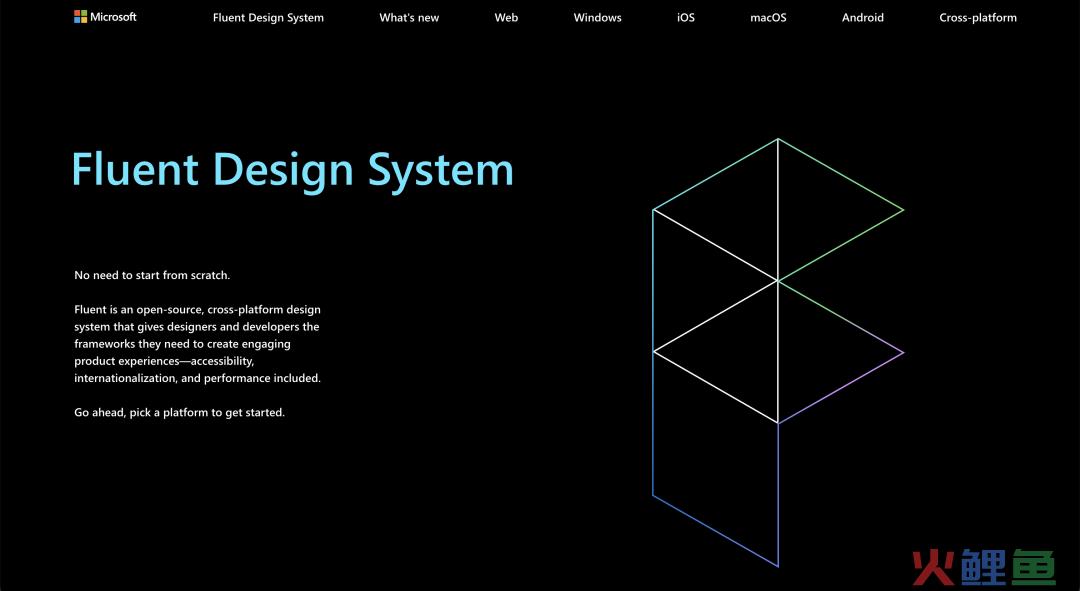Go to What's new page
This screenshot has width=1080, height=591.
coord(409,18)
